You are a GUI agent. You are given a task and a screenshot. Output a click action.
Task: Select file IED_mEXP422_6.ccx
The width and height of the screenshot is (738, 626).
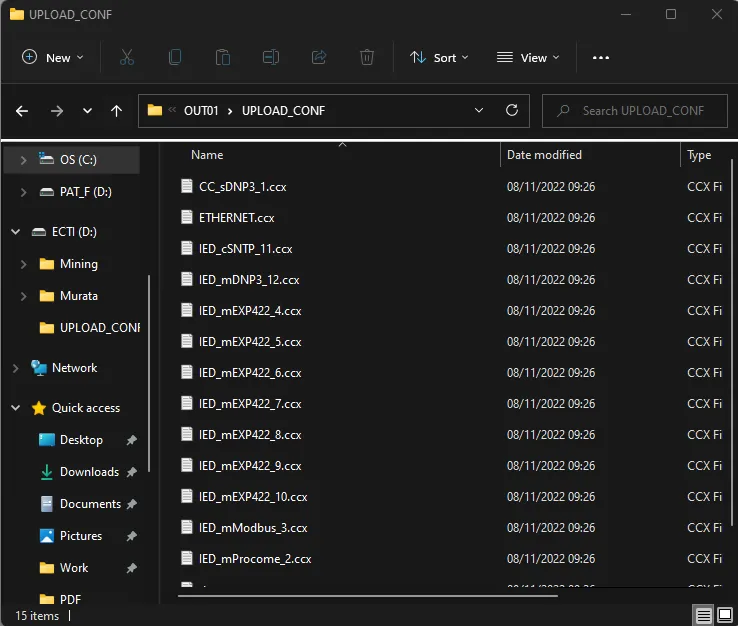pyautogui.click(x=250, y=373)
